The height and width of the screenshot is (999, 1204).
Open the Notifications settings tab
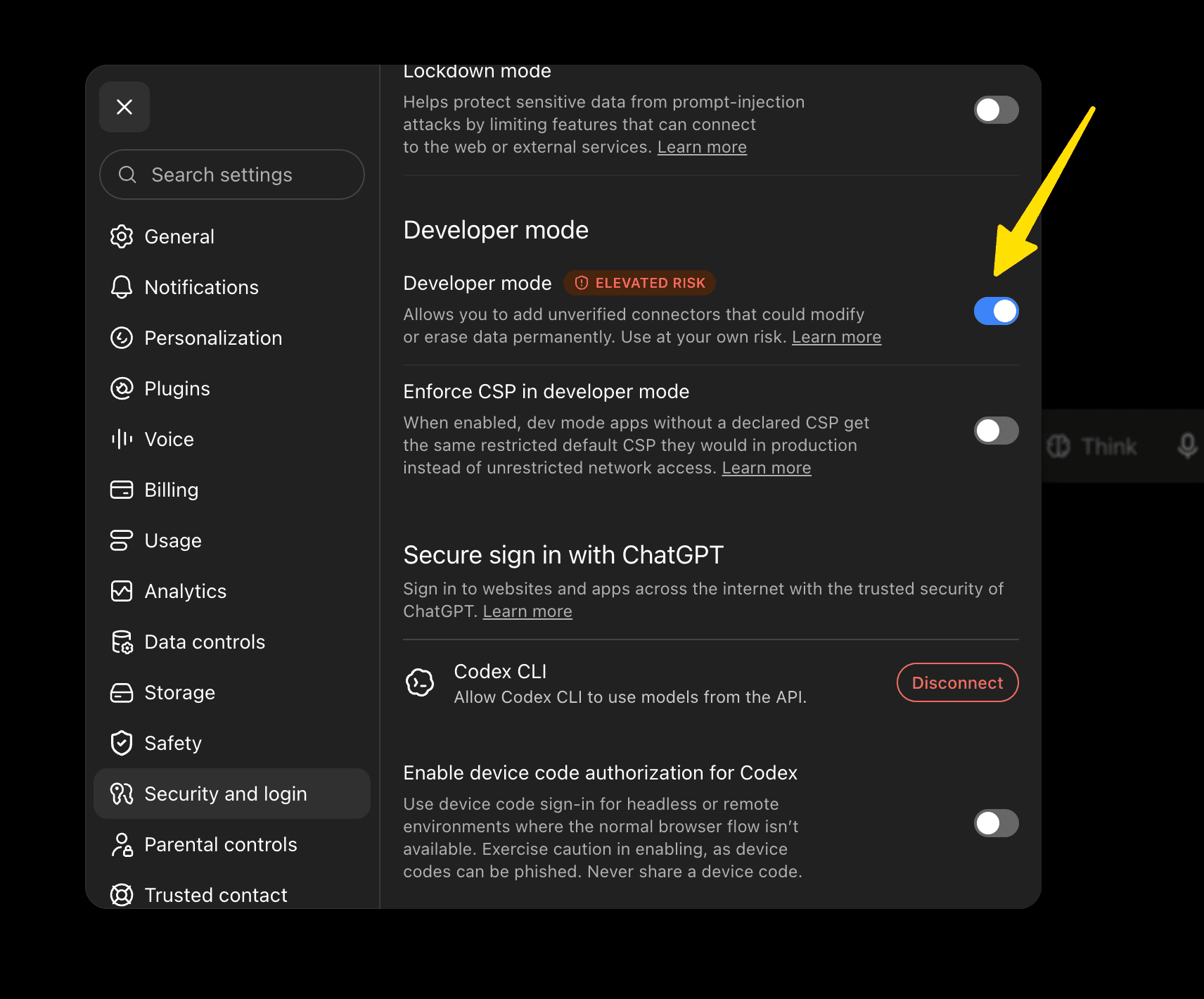tap(232, 287)
